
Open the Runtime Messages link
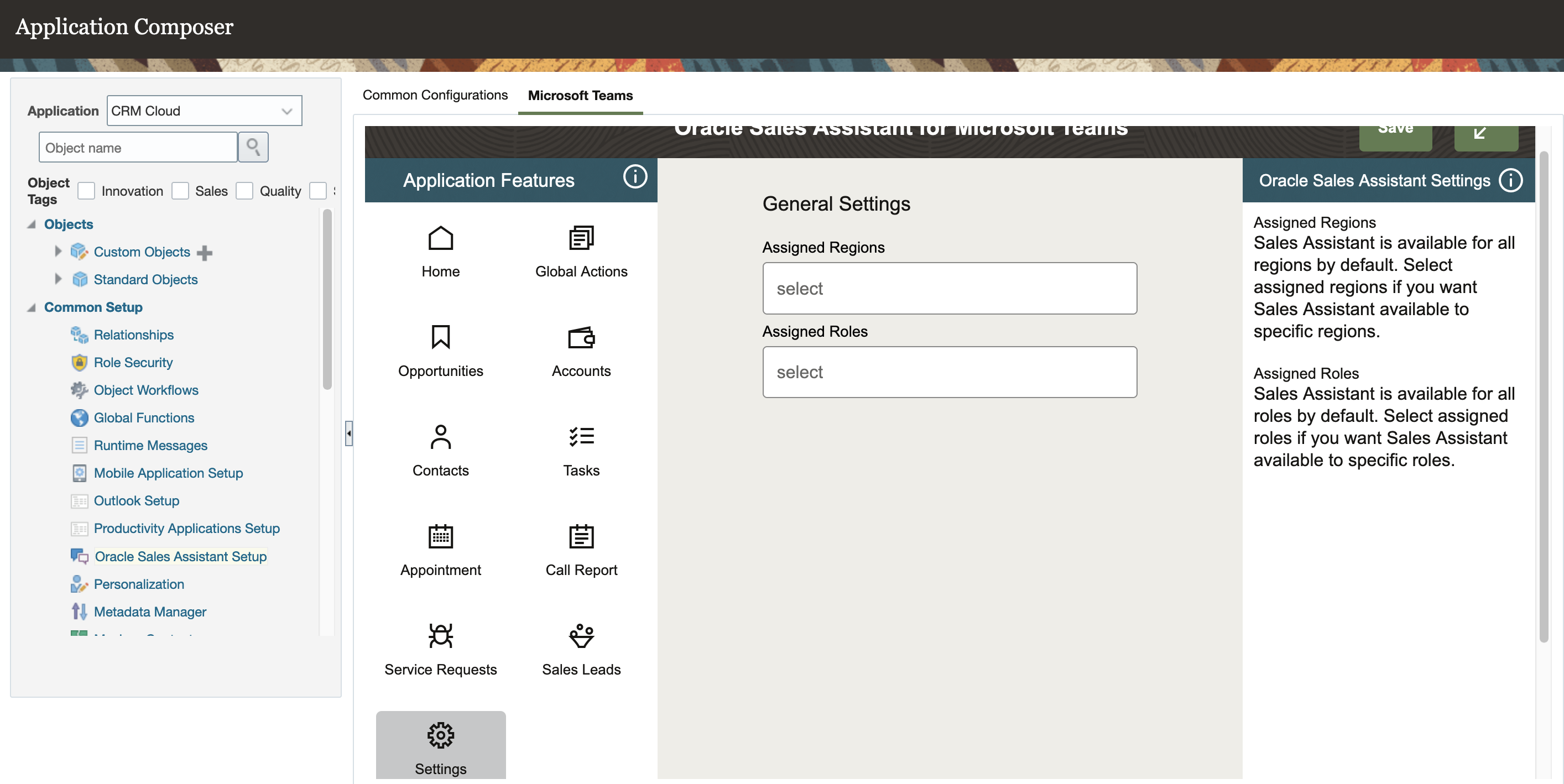150,446
